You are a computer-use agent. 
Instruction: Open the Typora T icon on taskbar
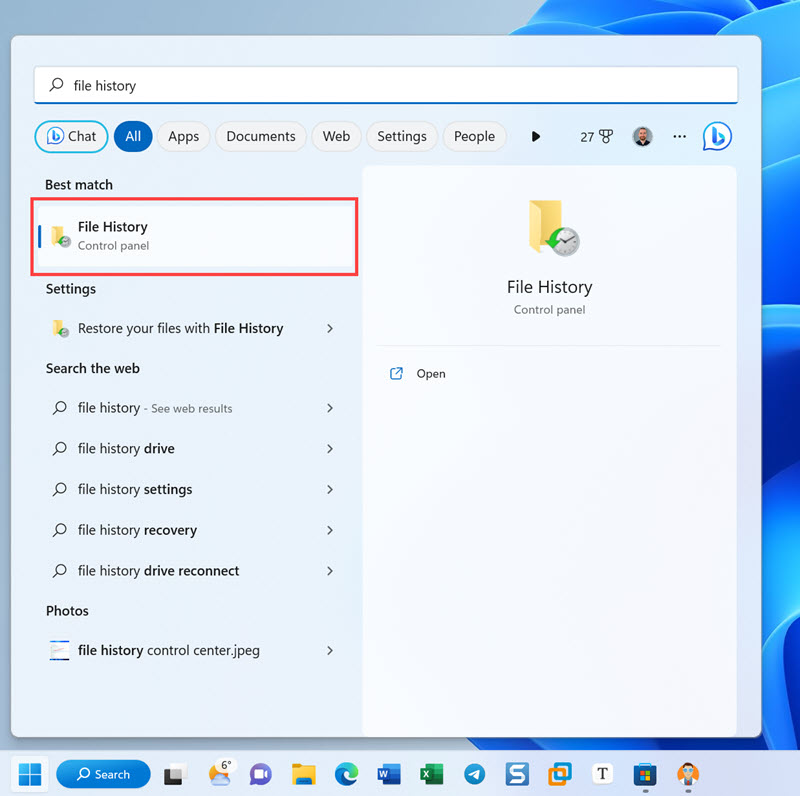click(603, 774)
